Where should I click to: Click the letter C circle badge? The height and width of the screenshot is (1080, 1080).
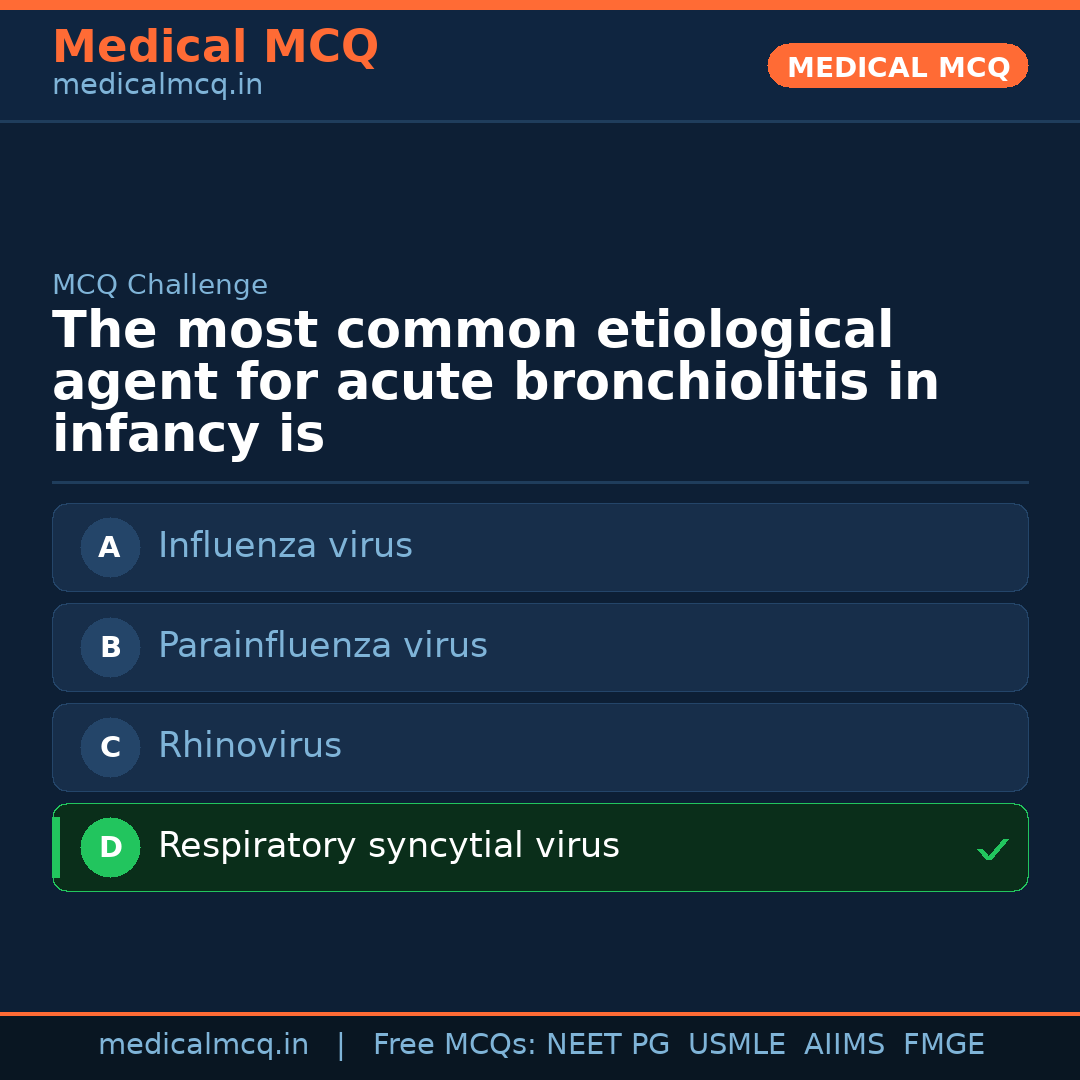(x=110, y=747)
